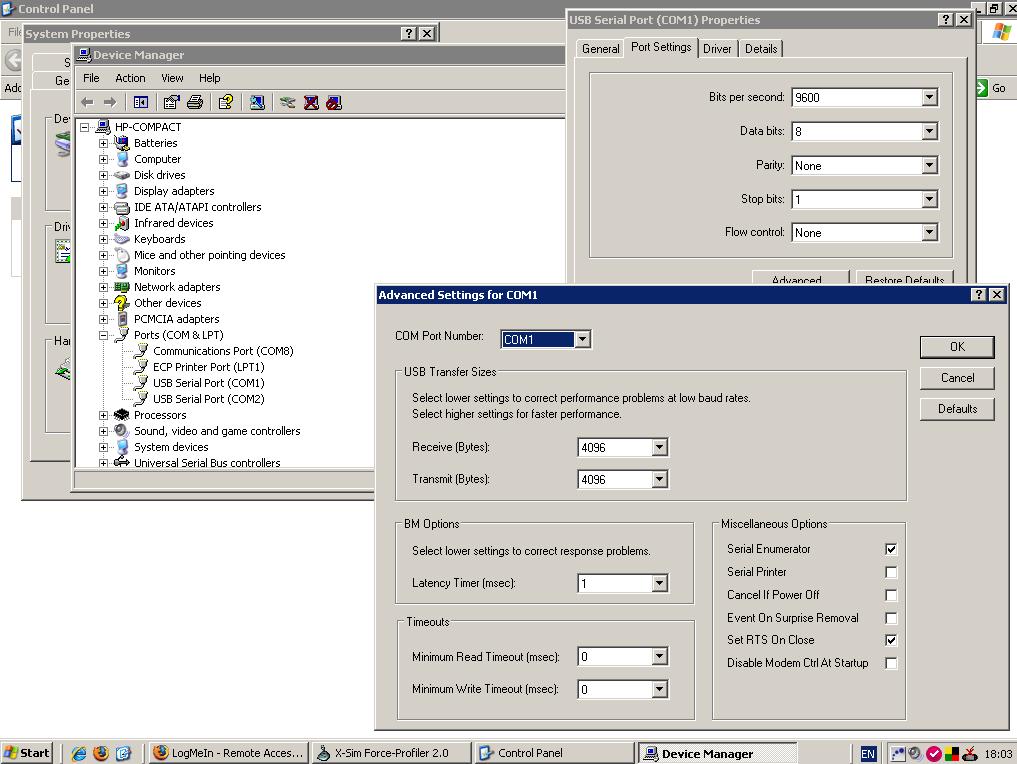Open the Minimum Read Timeout dropdown
Viewport: 1017px width, 764px height.
pos(659,656)
